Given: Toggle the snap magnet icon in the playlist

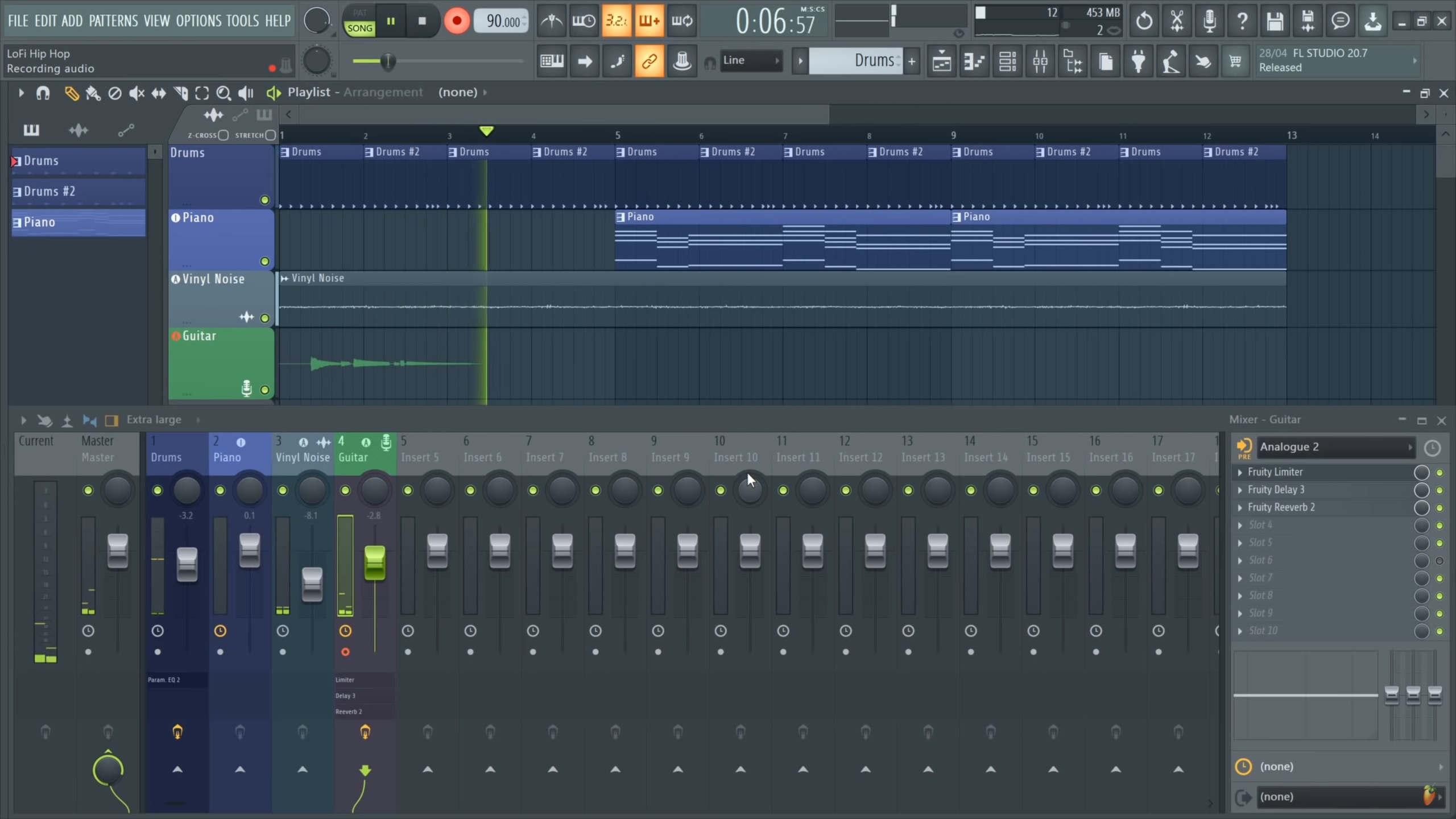Looking at the screenshot, I should 43,93.
